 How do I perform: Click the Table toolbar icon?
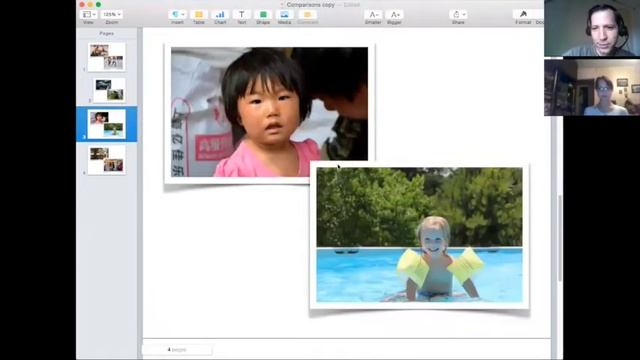click(x=199, y=15)
